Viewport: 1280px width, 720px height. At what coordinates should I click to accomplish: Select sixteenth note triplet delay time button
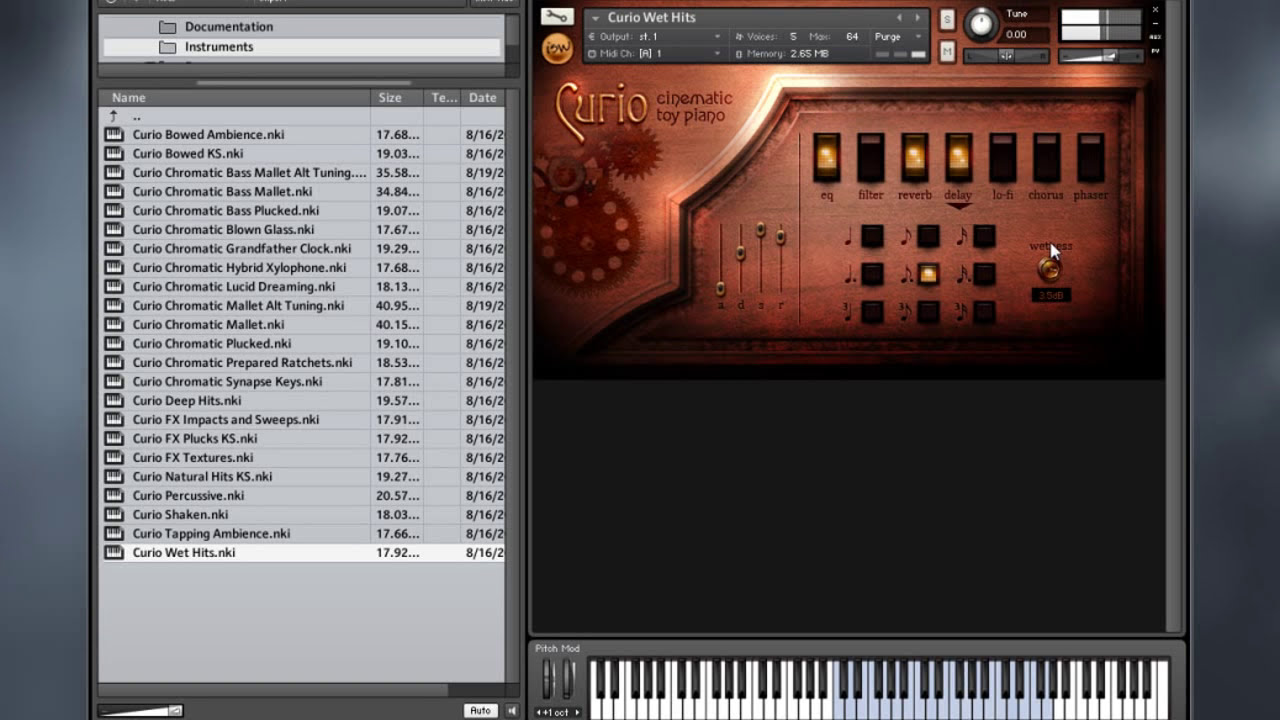[x=984, y=311]
